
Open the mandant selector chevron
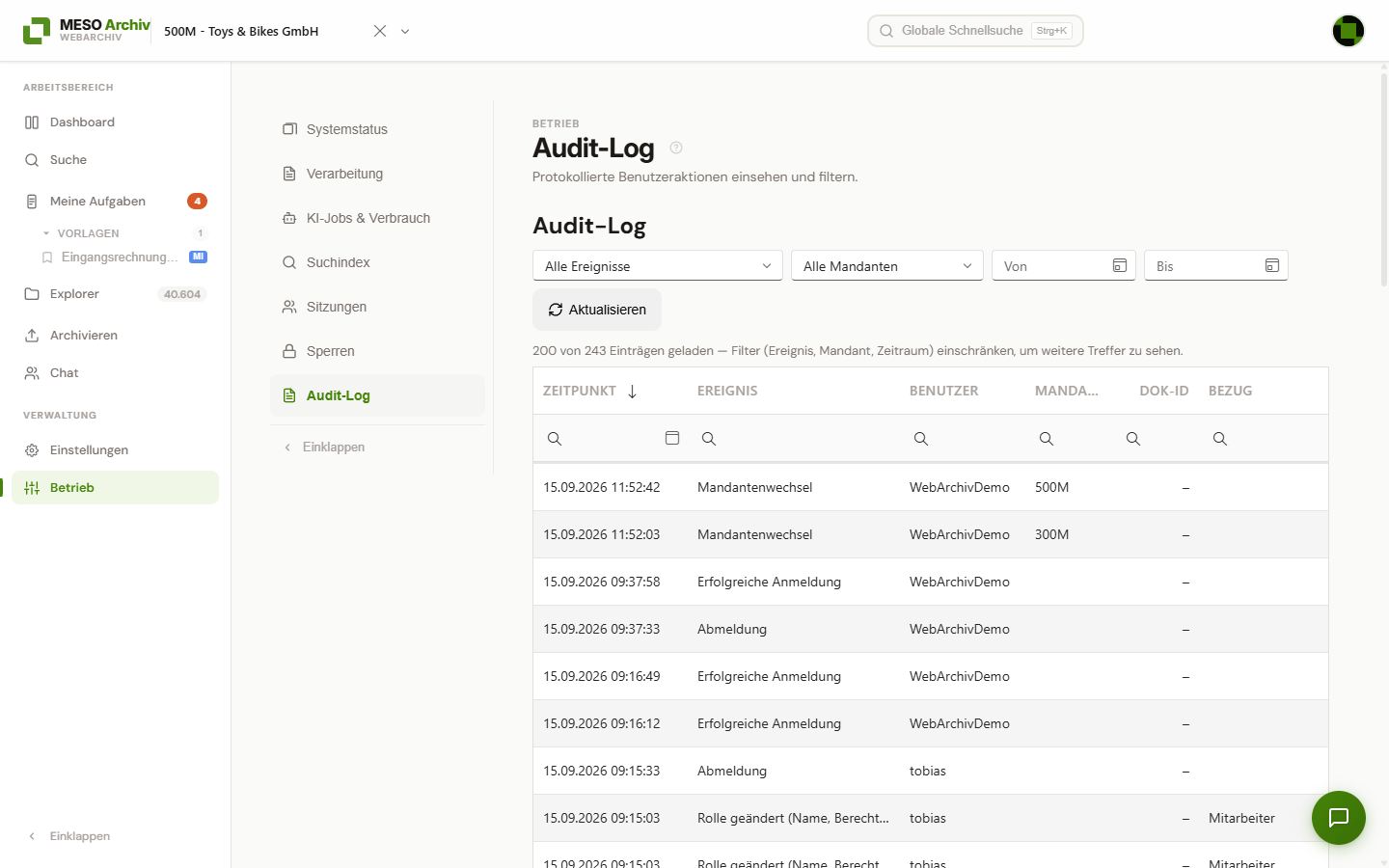click(x=405, y=31)
